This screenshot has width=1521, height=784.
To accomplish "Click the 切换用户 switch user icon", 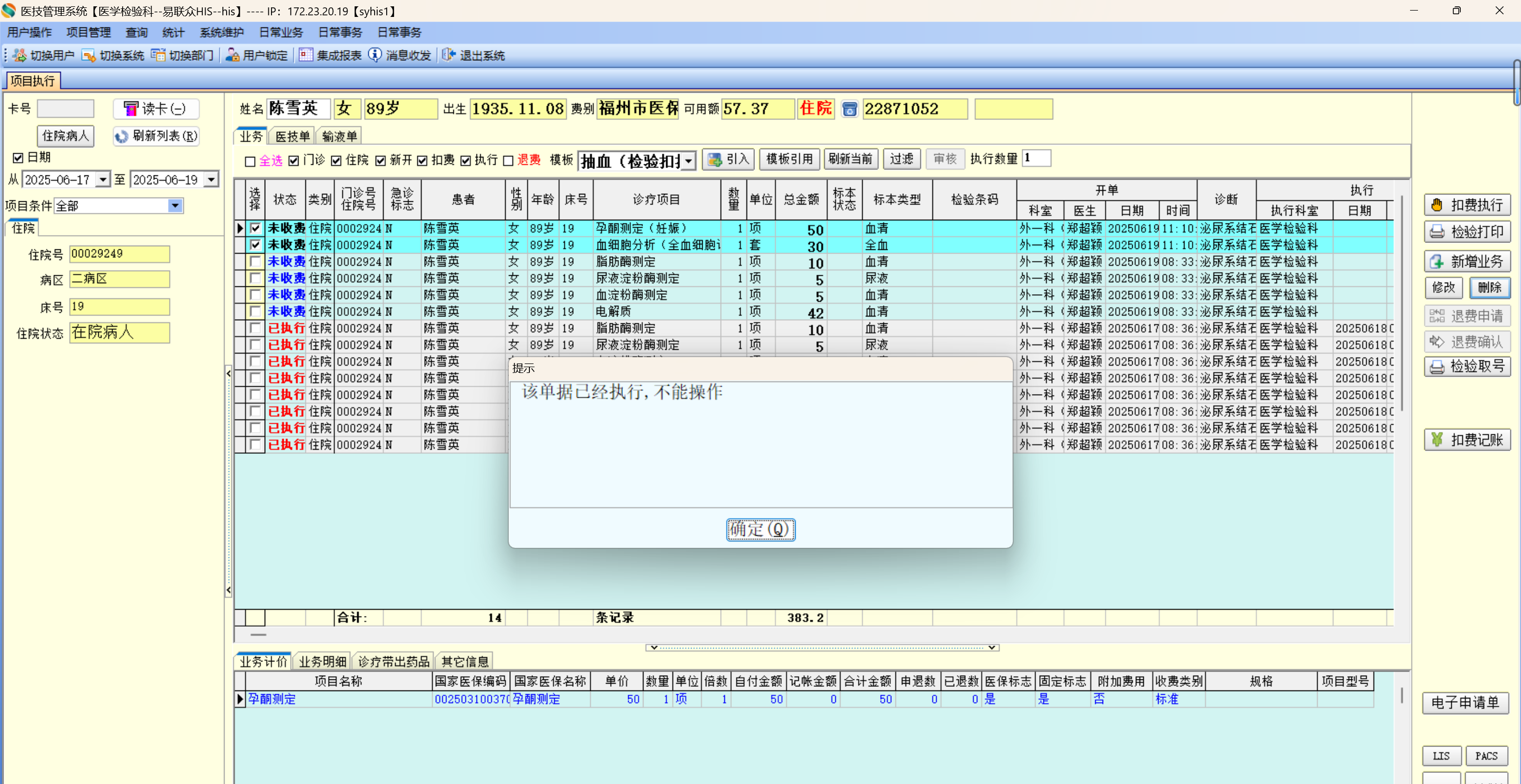I will pos(20,55).
